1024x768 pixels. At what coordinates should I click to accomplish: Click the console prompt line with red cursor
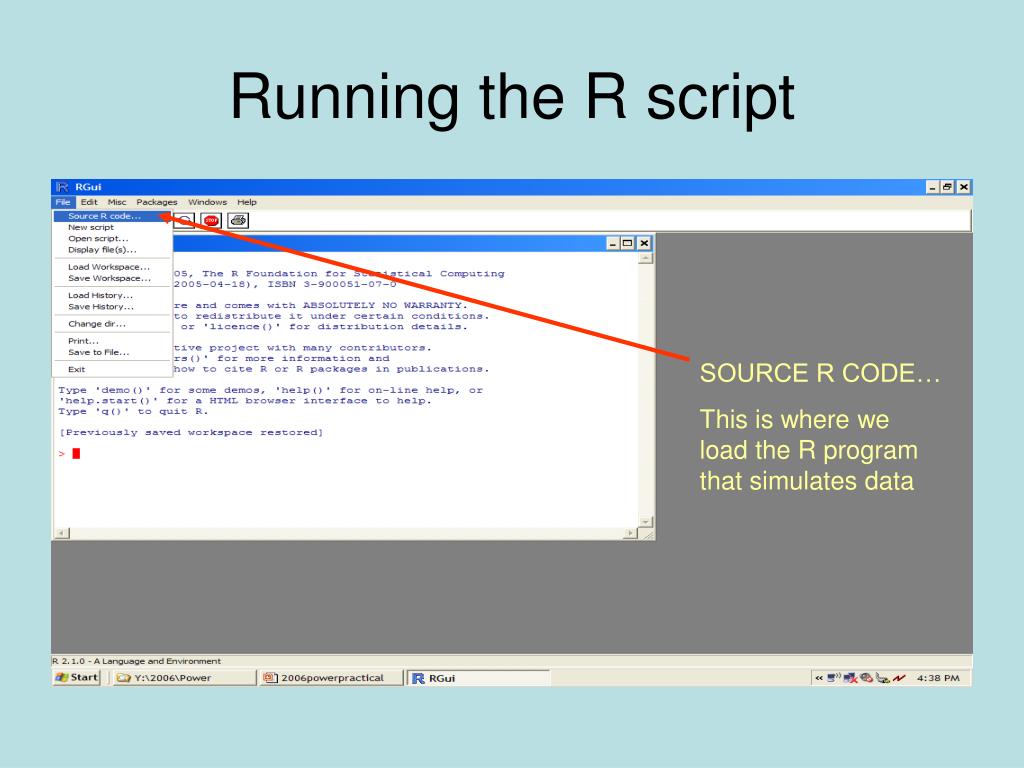click(69, 453)
